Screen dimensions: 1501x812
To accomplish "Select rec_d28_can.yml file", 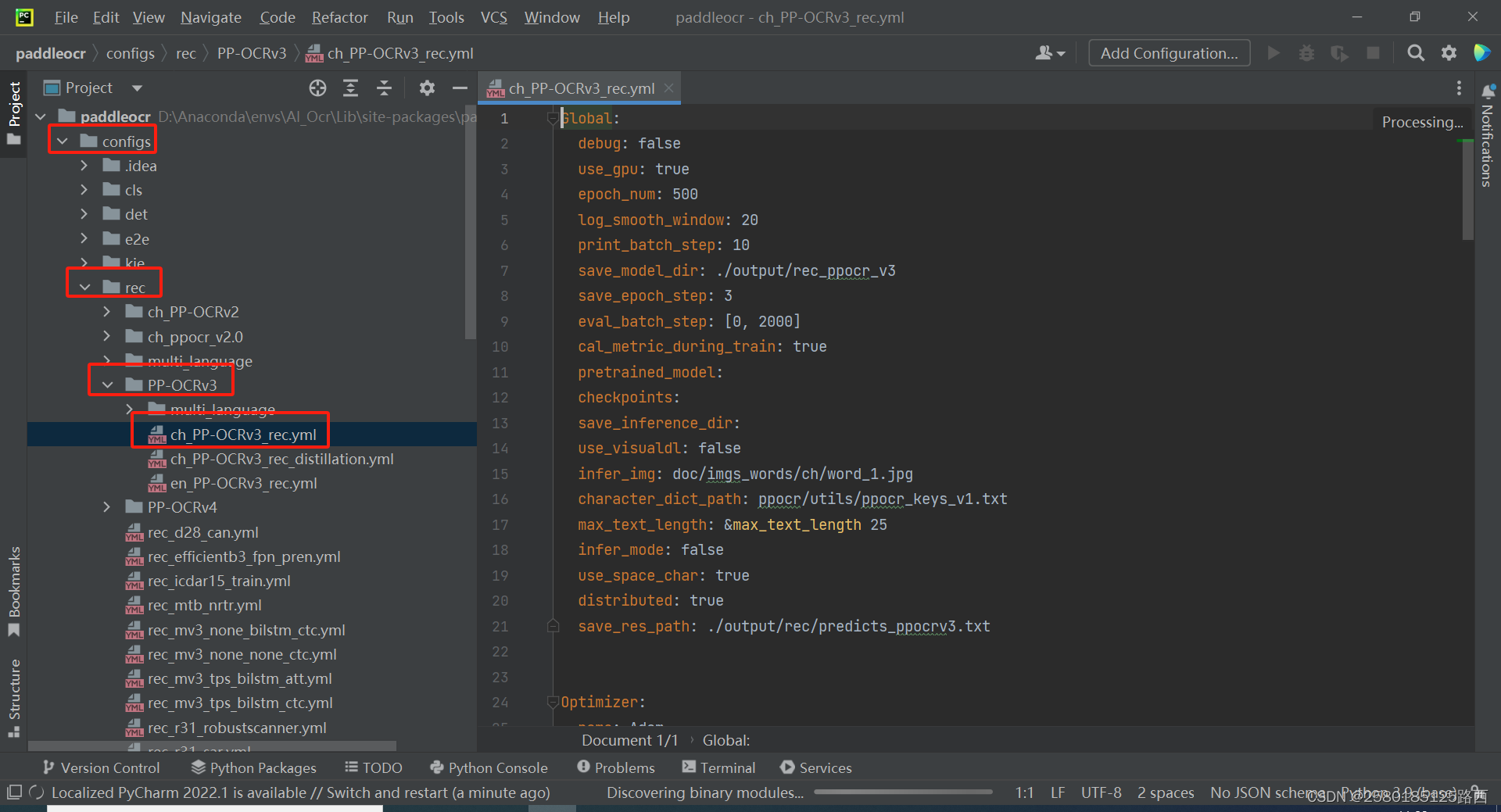I will 202,532.
